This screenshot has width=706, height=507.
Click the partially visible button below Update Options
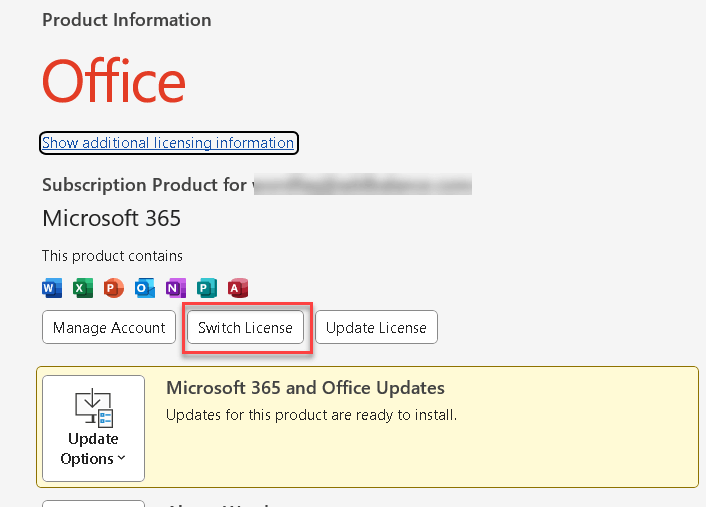tap(93, 503)
